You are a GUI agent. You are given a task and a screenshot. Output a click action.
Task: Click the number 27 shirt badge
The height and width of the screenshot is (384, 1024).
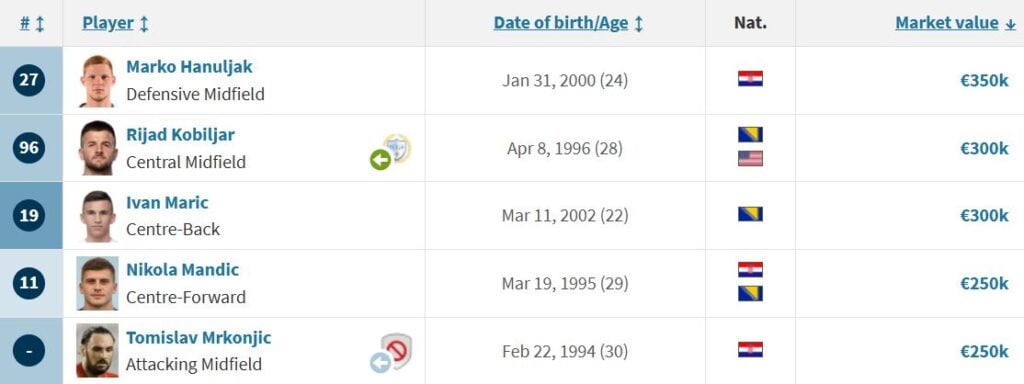click(x=29, y=80)
